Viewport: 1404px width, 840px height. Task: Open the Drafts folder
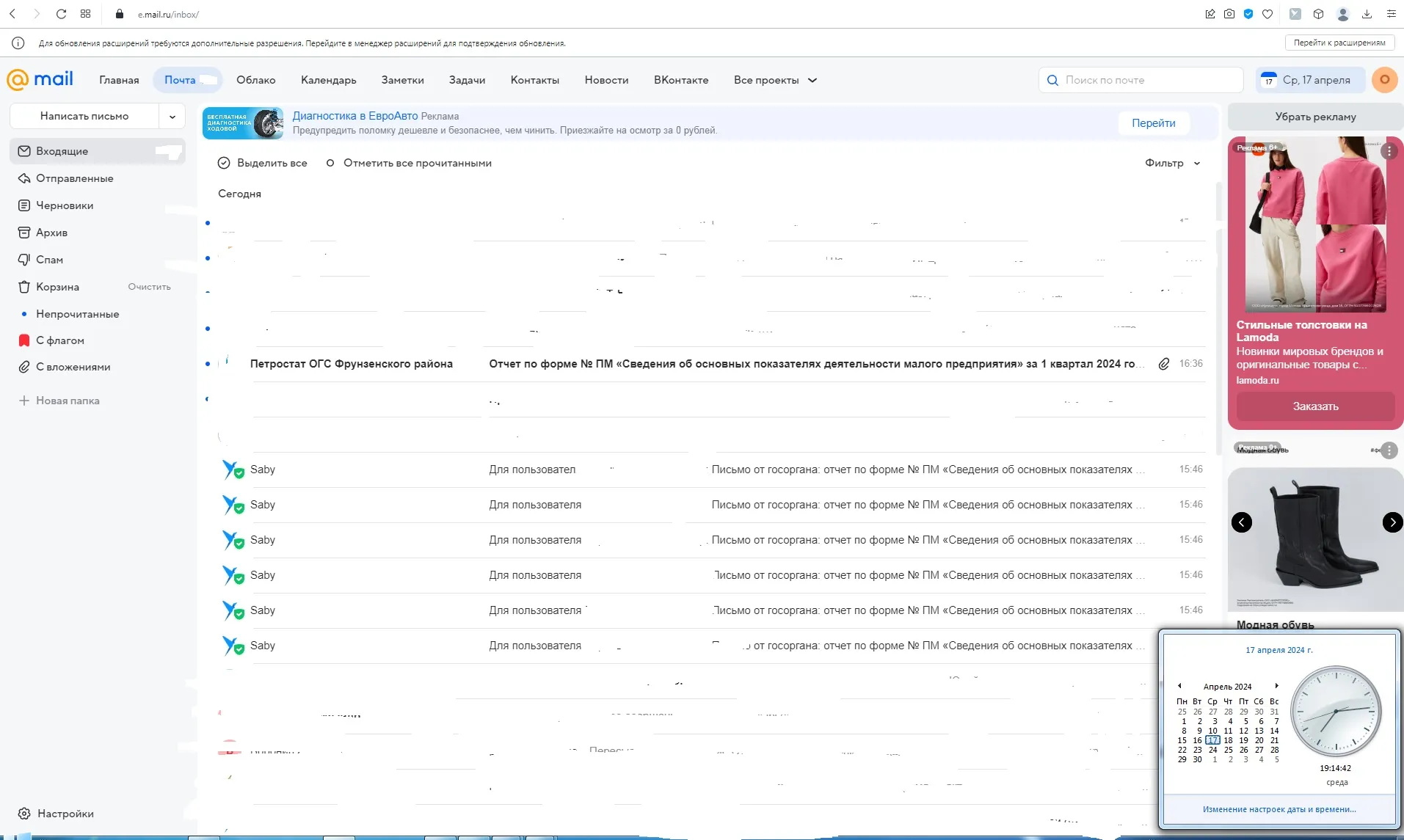coord(65,205)
